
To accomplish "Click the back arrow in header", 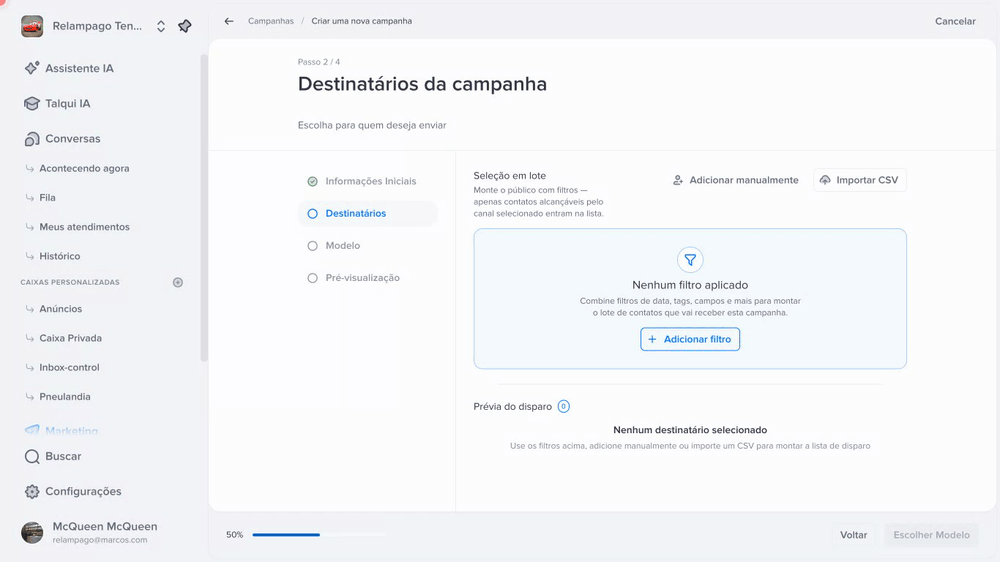I will click(229, 21).
